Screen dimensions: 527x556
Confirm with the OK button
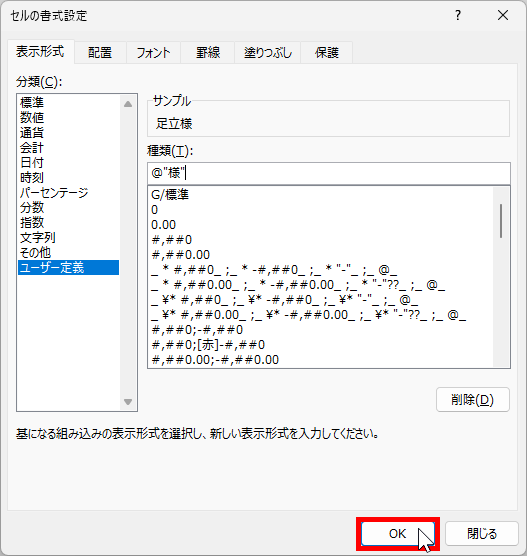point(398,533)
